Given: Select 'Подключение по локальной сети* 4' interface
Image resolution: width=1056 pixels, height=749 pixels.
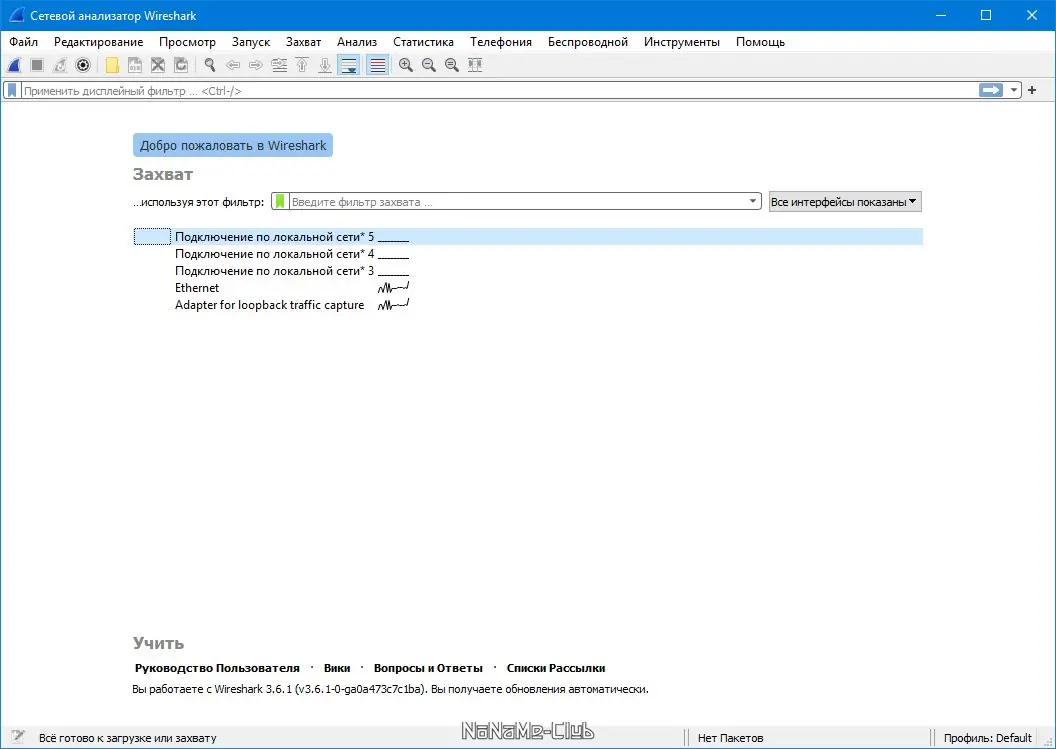Looking at the screenshot, I should point(528,254).
